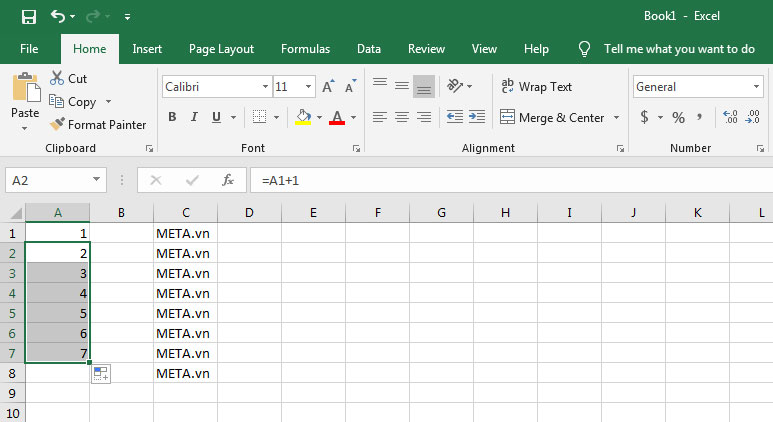Image resolution: width=773 pixels, height=422 pixels.
Task: Toggle Bottom Align icon
Action: (424, 86)
